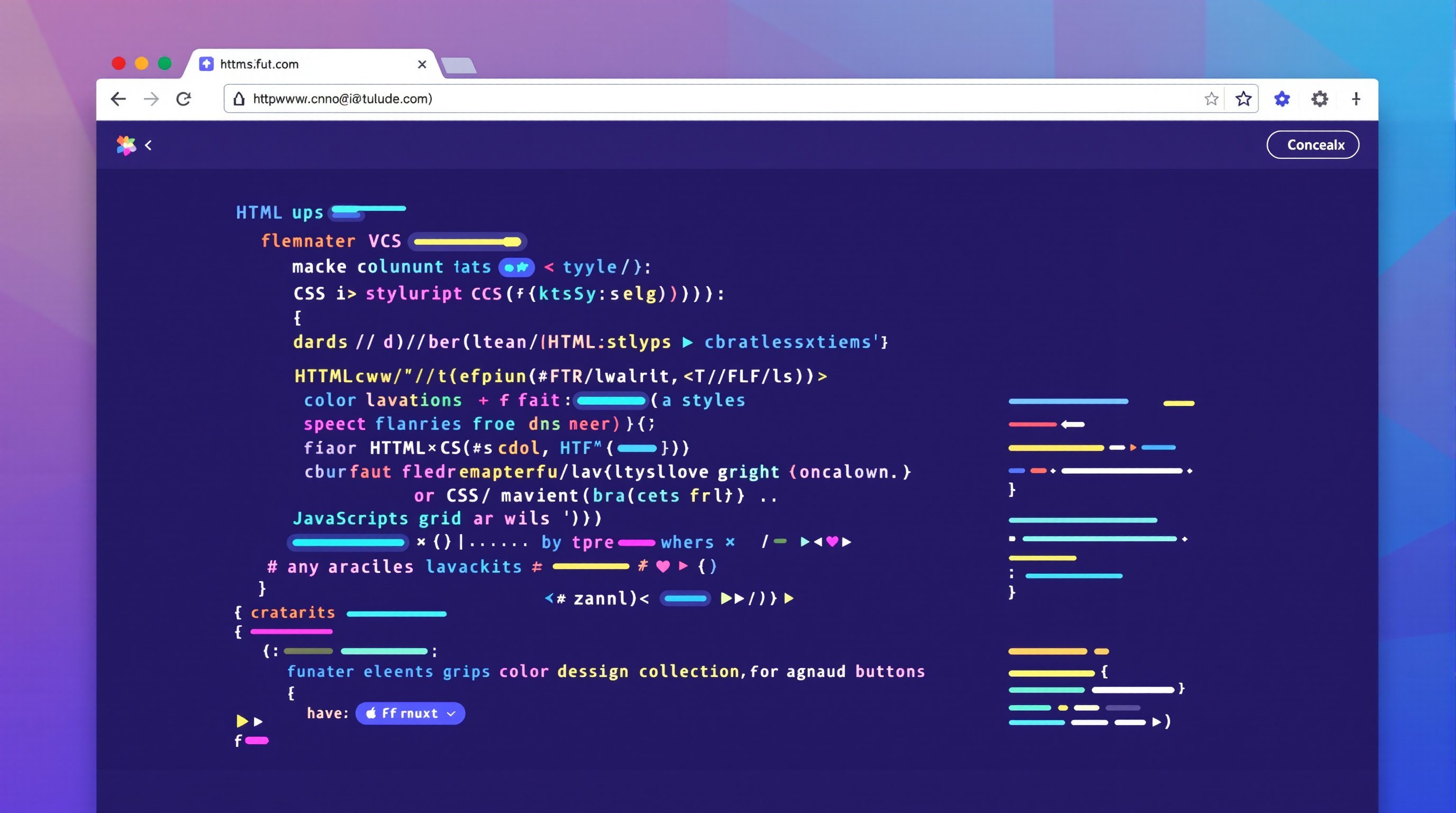Open the 'Ff rnuxt' dropdown
This screenshot has width=1456, height=813.
point(411,713)
